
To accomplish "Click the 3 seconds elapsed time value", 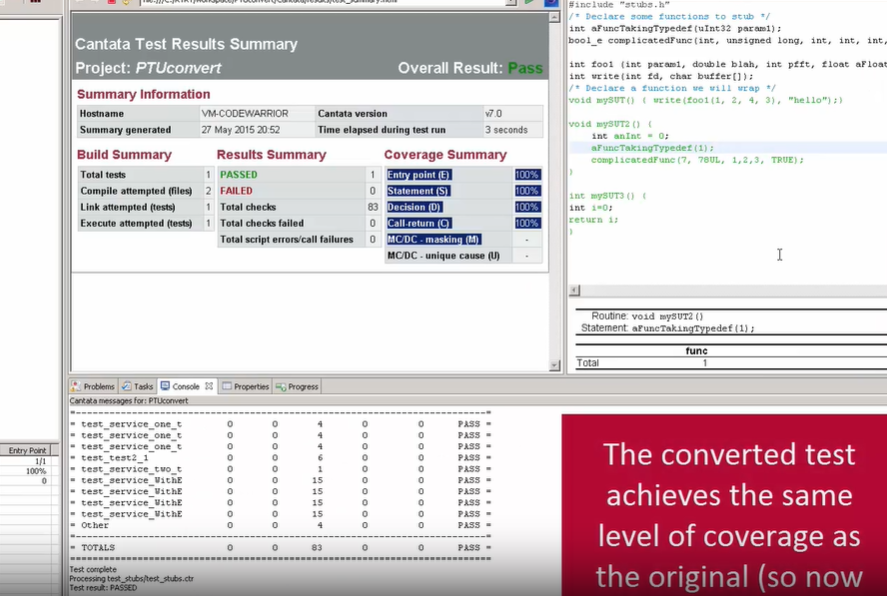I will click(x=506, y=130).
